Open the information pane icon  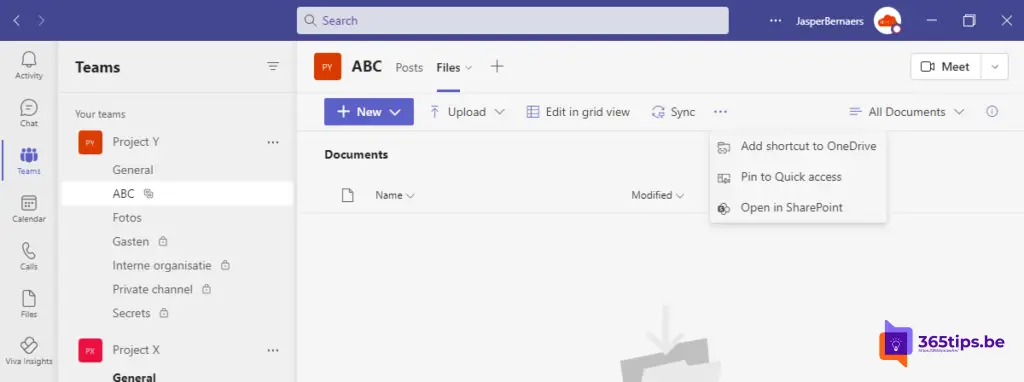pyautogui.click(x=992, y=112)
